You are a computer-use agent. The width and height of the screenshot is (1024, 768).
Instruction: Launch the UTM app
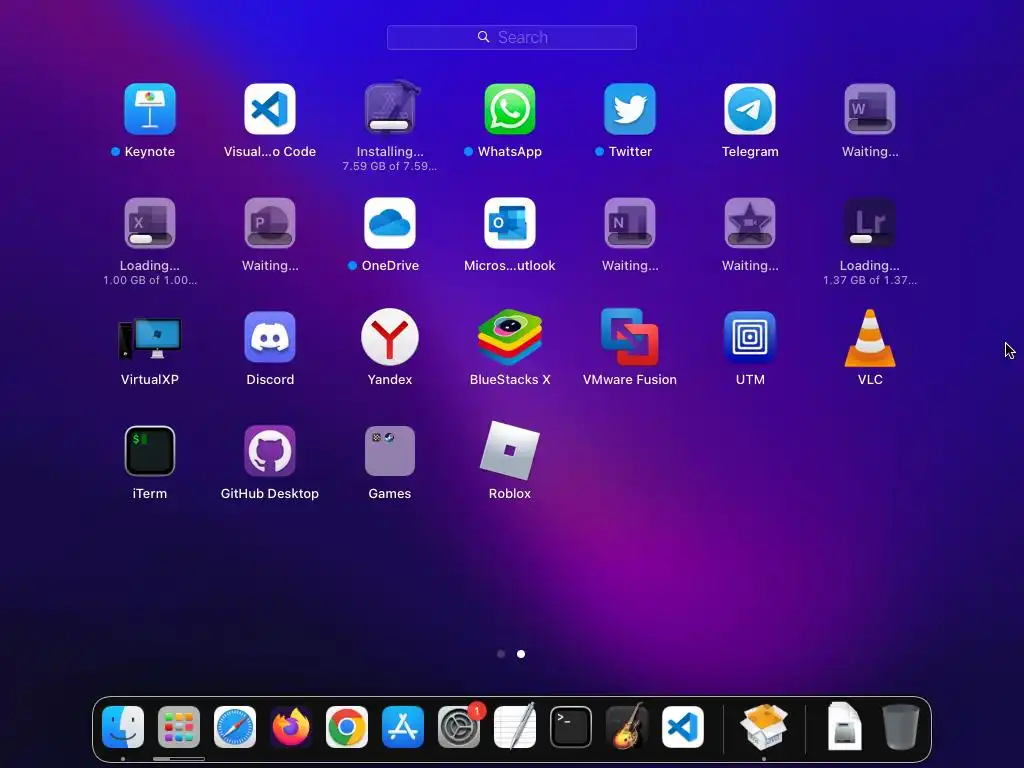click(750, 337)
